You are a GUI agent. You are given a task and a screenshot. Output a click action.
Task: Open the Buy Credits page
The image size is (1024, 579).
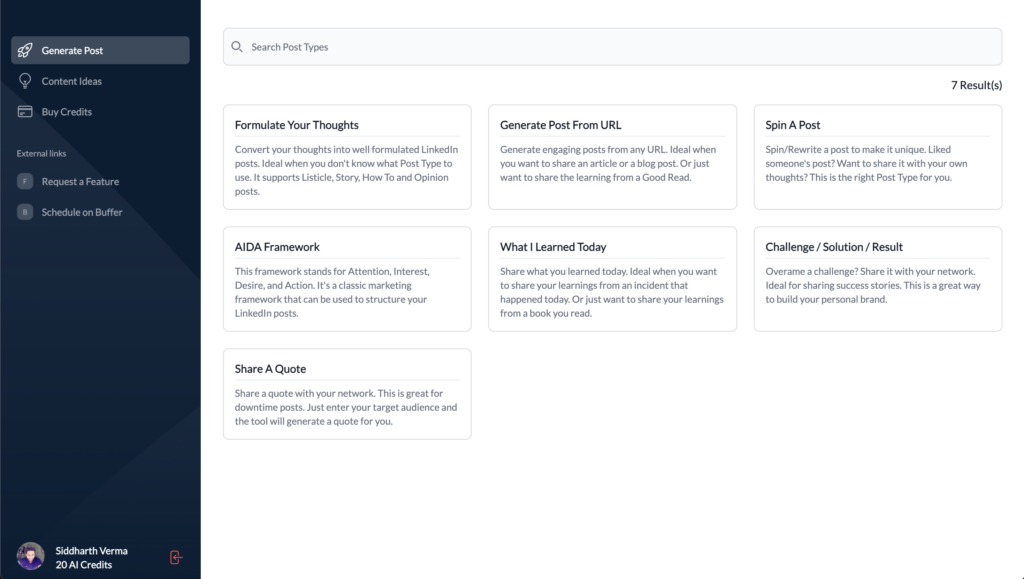(x=66, y=112)
